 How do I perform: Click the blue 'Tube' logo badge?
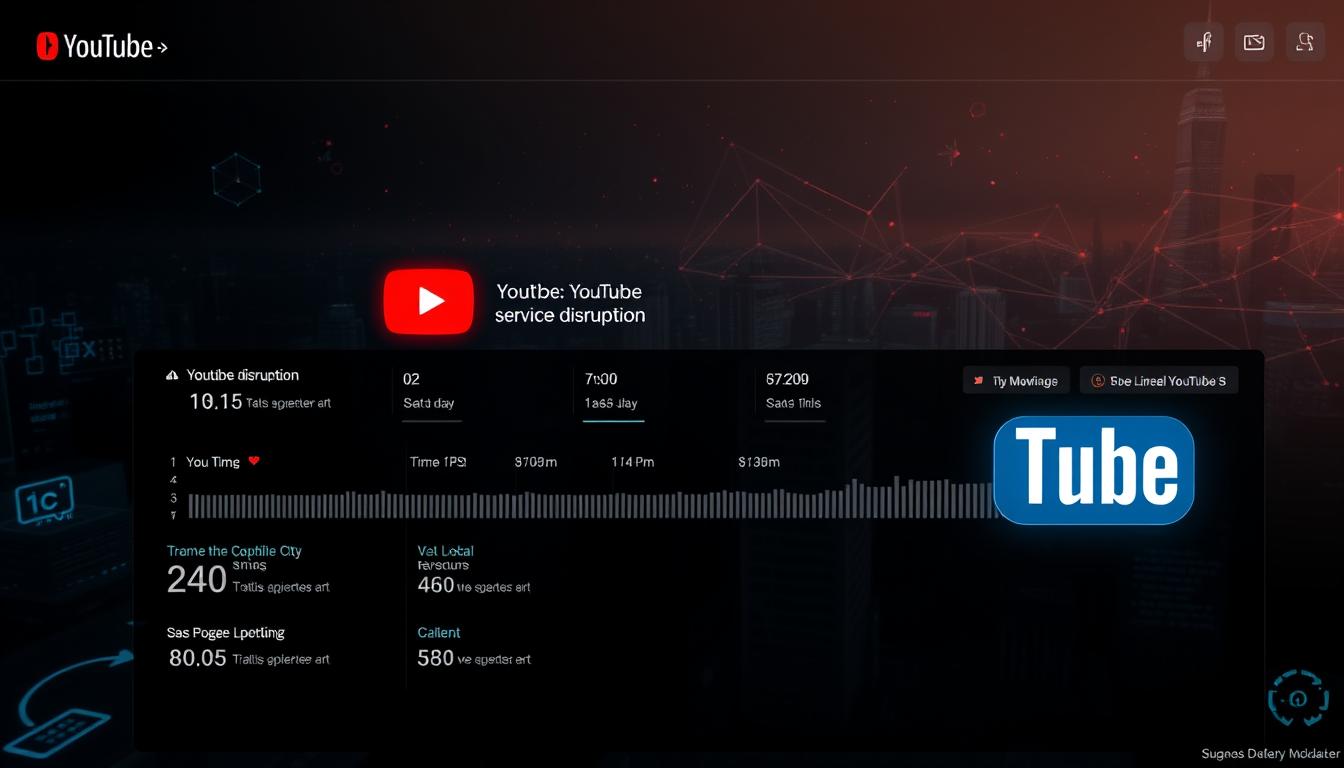(1094, 470)
